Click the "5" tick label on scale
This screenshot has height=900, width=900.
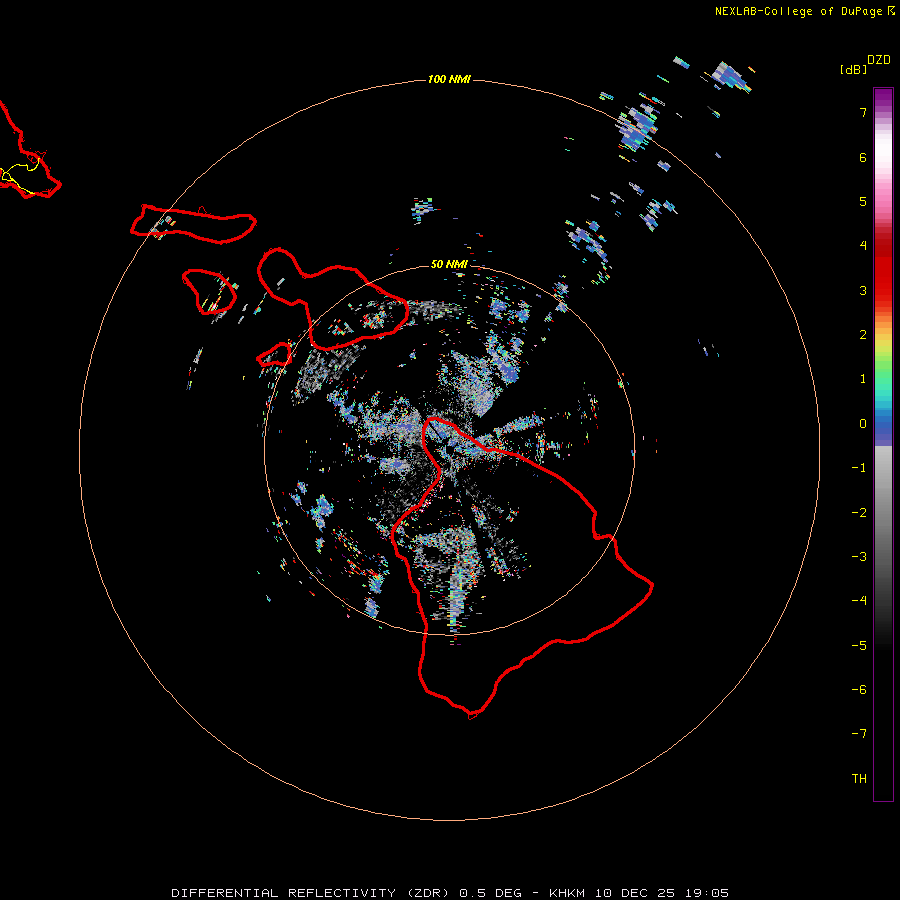863,201
